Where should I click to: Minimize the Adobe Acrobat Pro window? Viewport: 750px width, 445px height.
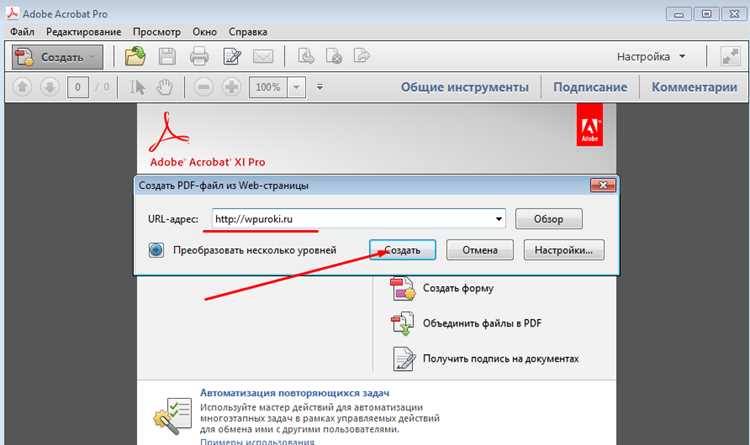[x=679, y=13]
